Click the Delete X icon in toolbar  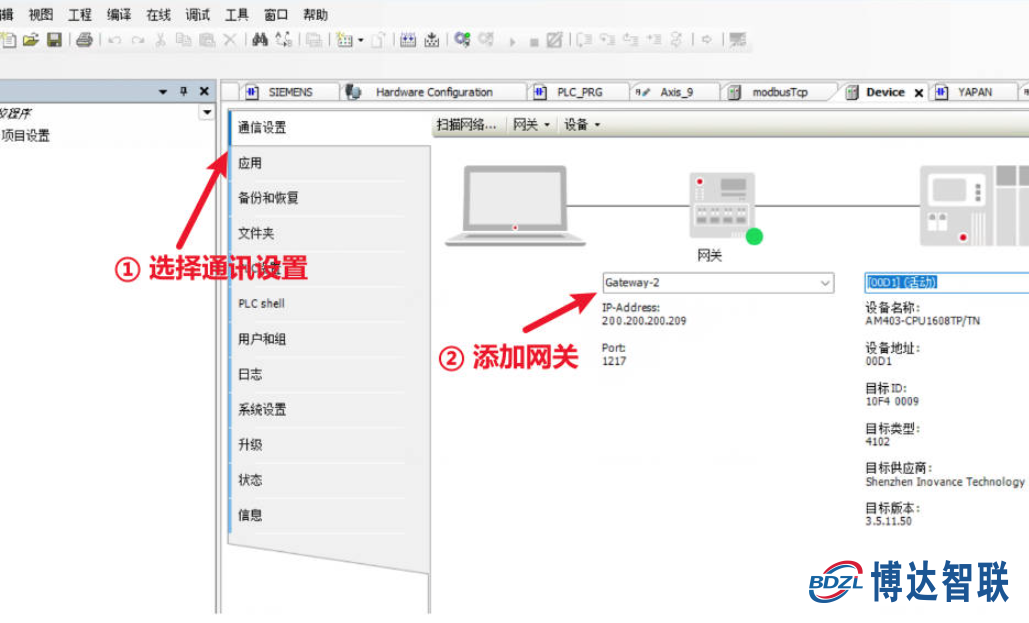[230, 40]
